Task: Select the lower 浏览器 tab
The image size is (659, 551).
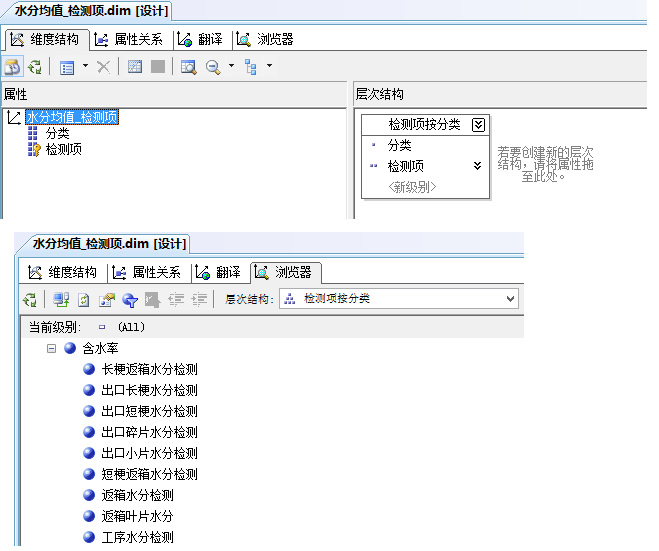Action: coord(285,272)
